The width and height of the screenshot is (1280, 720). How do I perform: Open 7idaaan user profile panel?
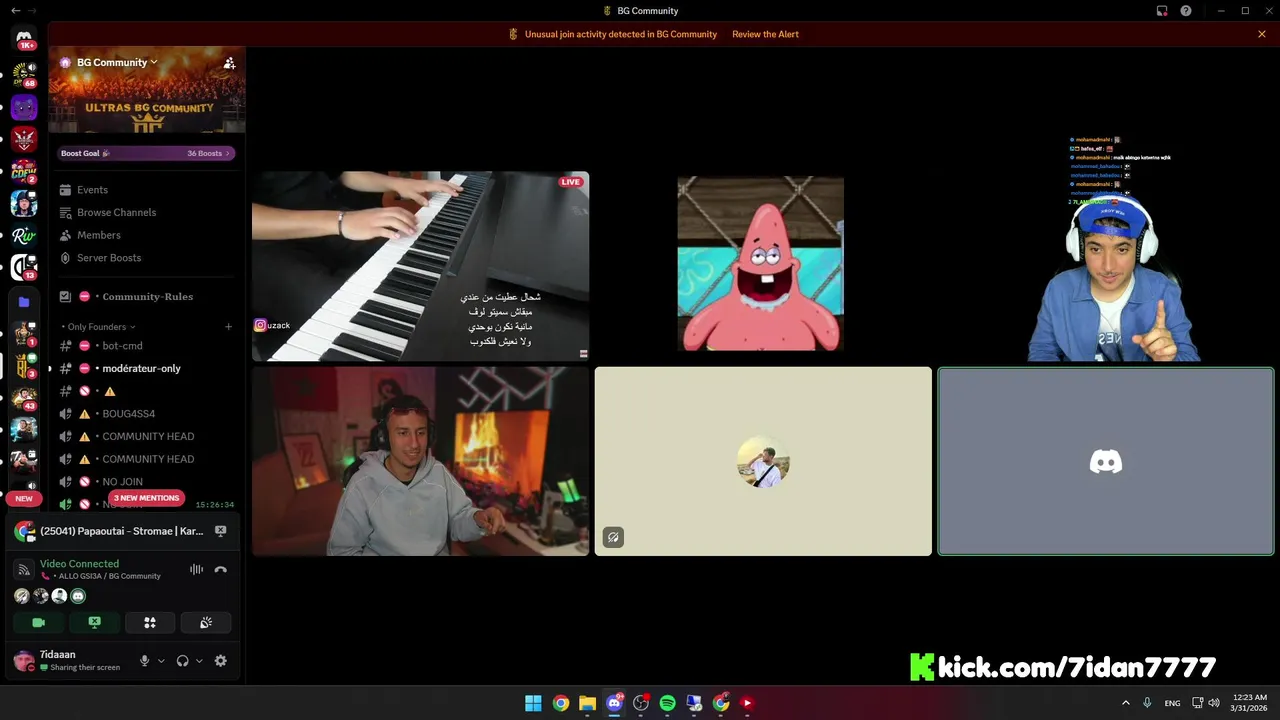68,660
